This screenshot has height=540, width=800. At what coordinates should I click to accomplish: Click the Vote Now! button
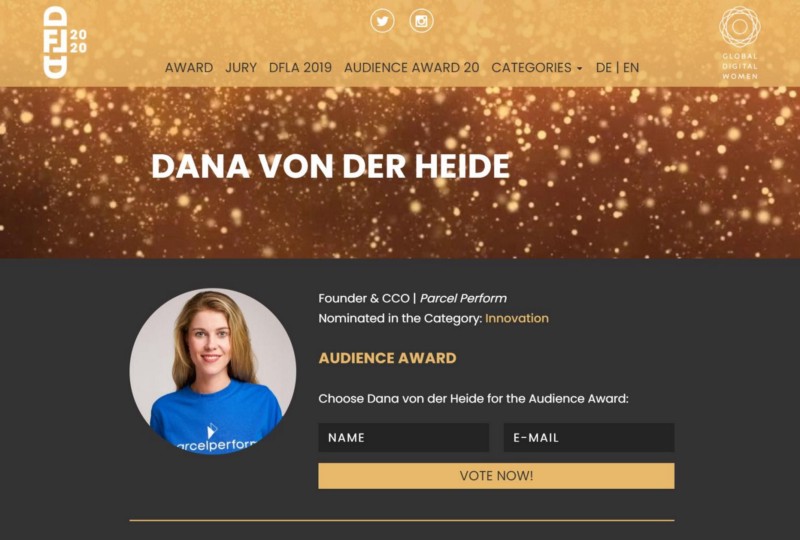coord(496,476)
